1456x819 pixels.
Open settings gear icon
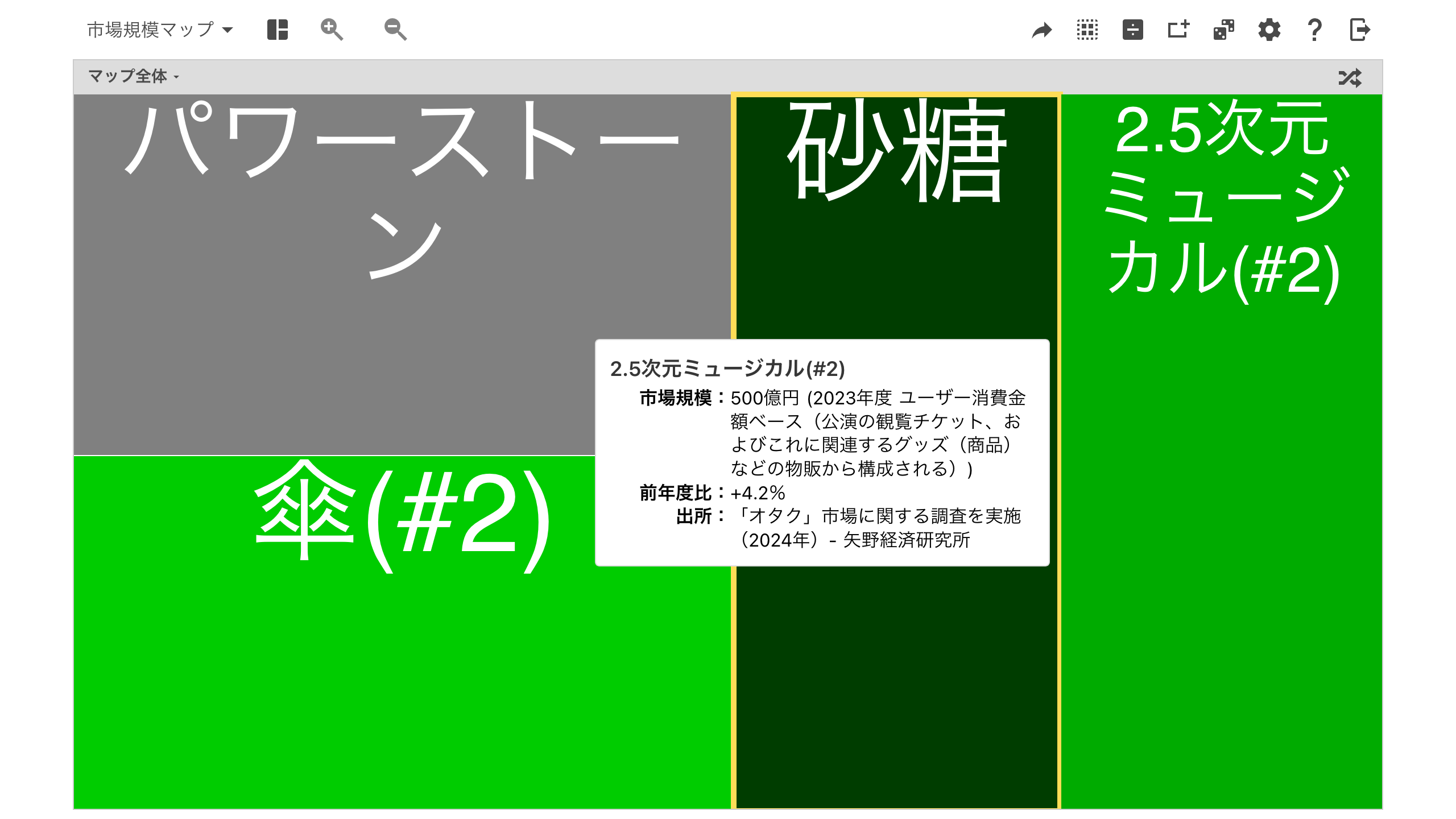tap(1269, 30)
